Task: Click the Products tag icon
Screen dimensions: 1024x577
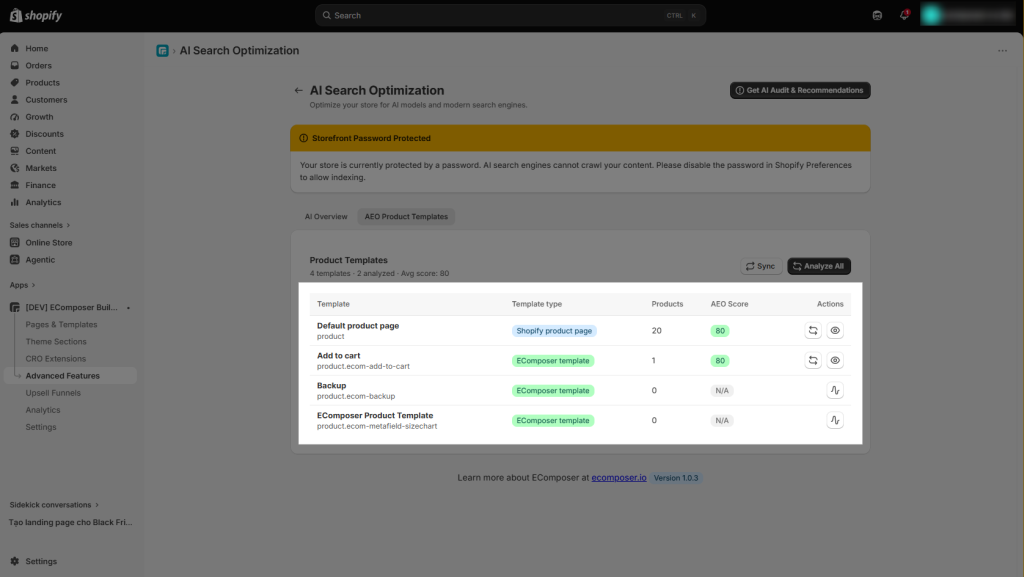Action: tap(14, 82)
